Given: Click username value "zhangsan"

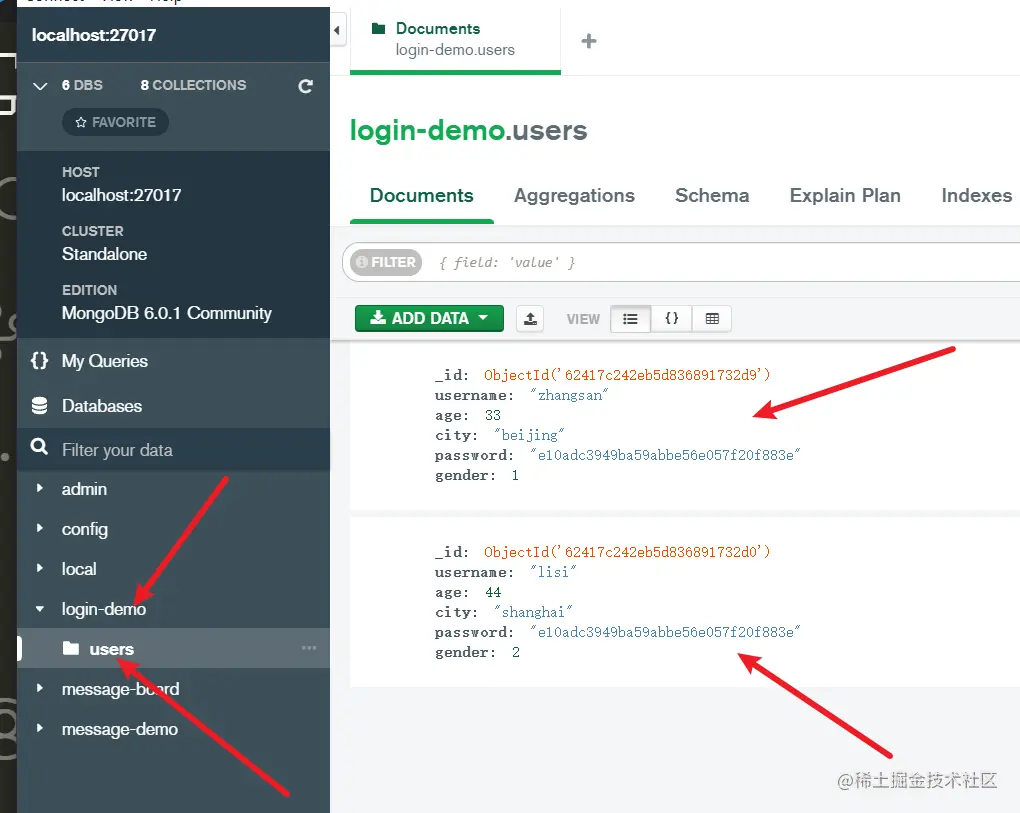Looking at the screenshot, I should tap(569, 395).
